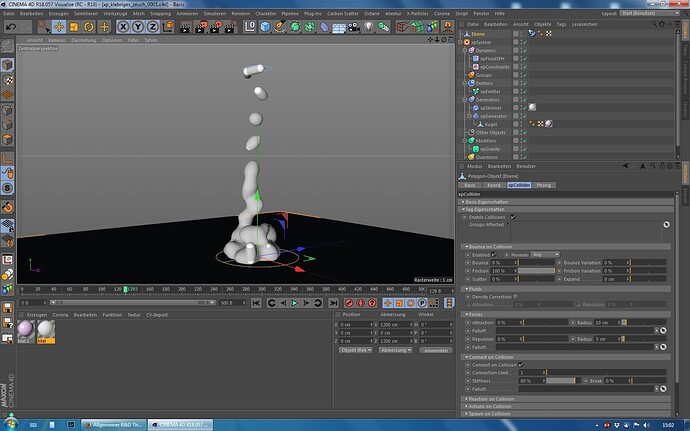Toggle the Z axis lock
The width and height of the screenshot is (690, 431).
tap(152, 27)
